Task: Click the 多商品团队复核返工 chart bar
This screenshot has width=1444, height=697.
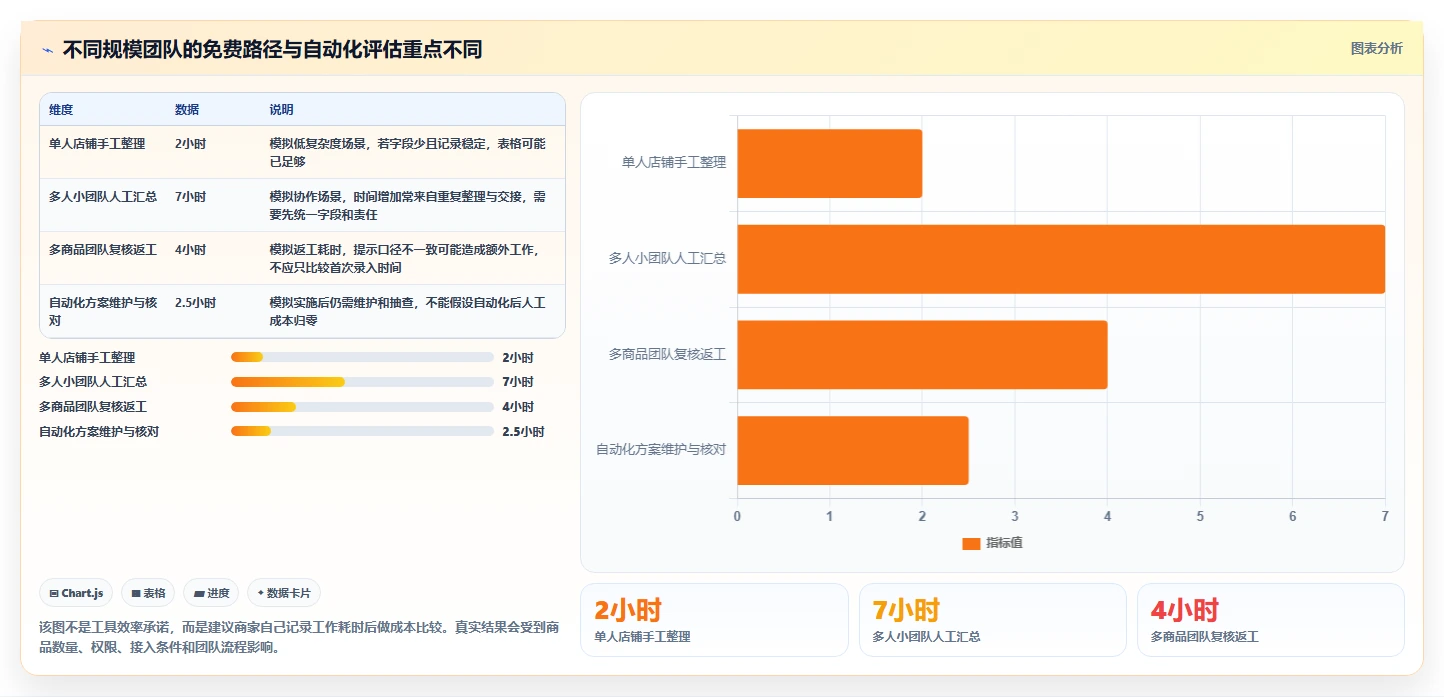Action: pos(922,355)
